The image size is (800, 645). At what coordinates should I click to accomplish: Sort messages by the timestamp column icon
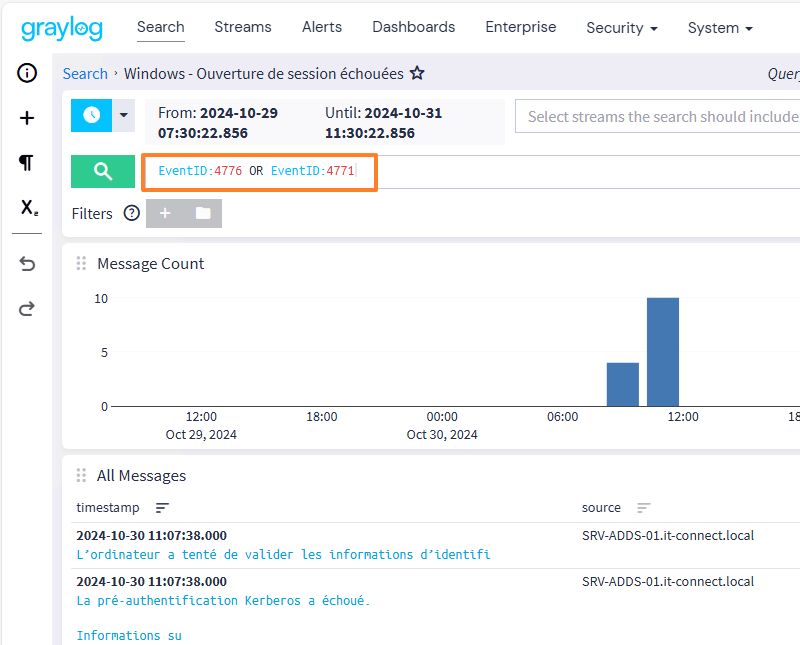point(162,508)
